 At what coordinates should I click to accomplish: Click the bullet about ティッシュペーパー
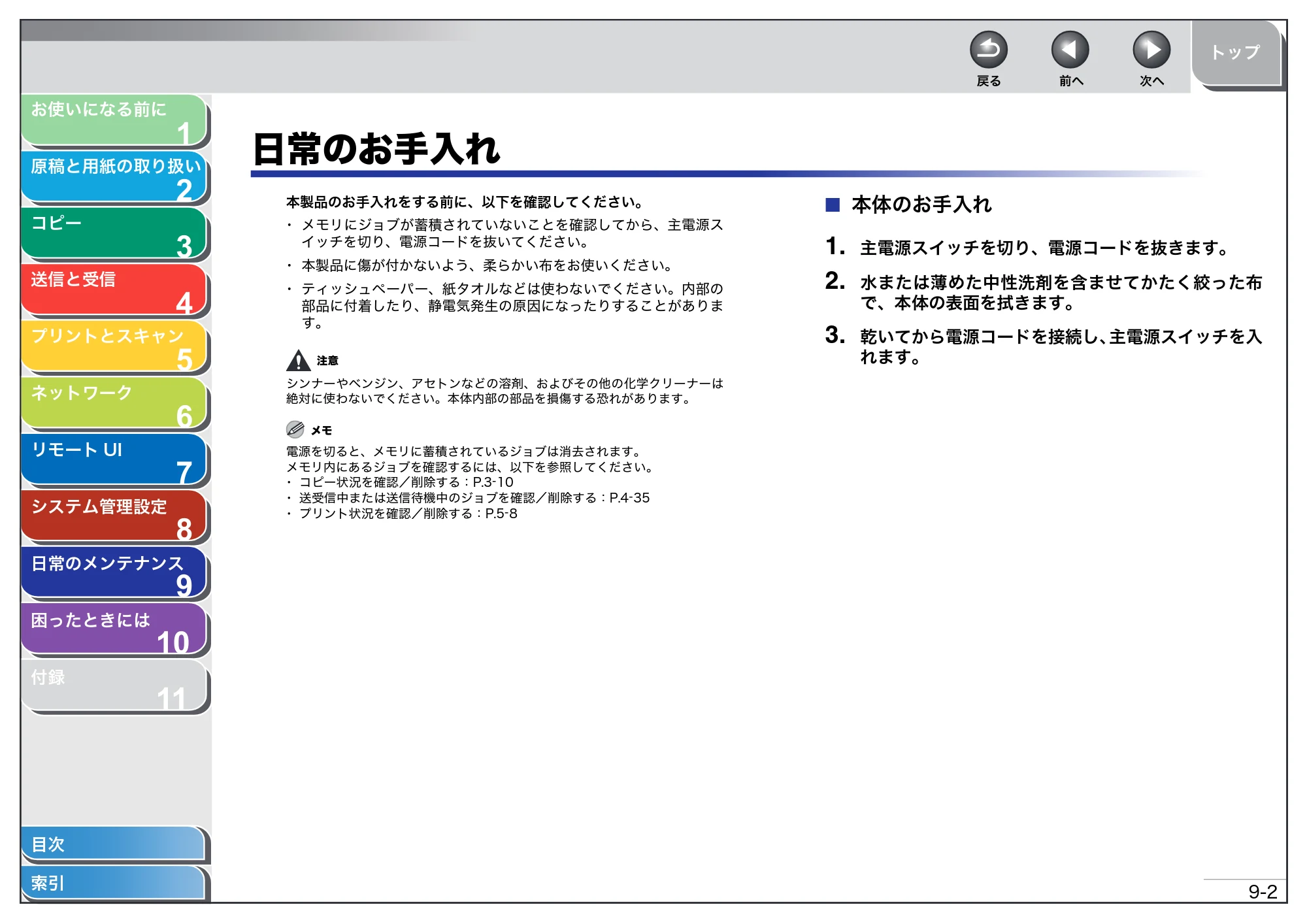pyautogui.click(x=512, y=305)
